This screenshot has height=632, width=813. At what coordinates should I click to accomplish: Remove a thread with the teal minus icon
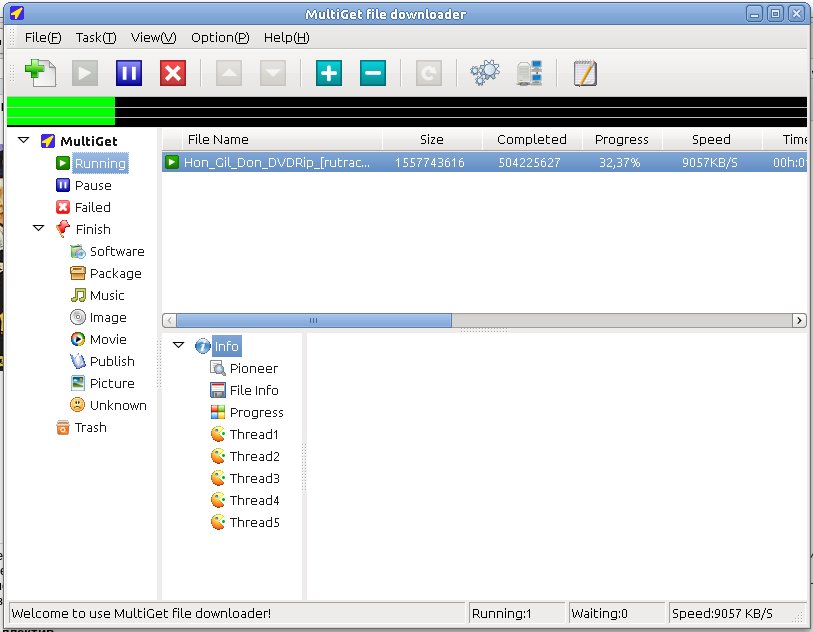coord(372,73)
